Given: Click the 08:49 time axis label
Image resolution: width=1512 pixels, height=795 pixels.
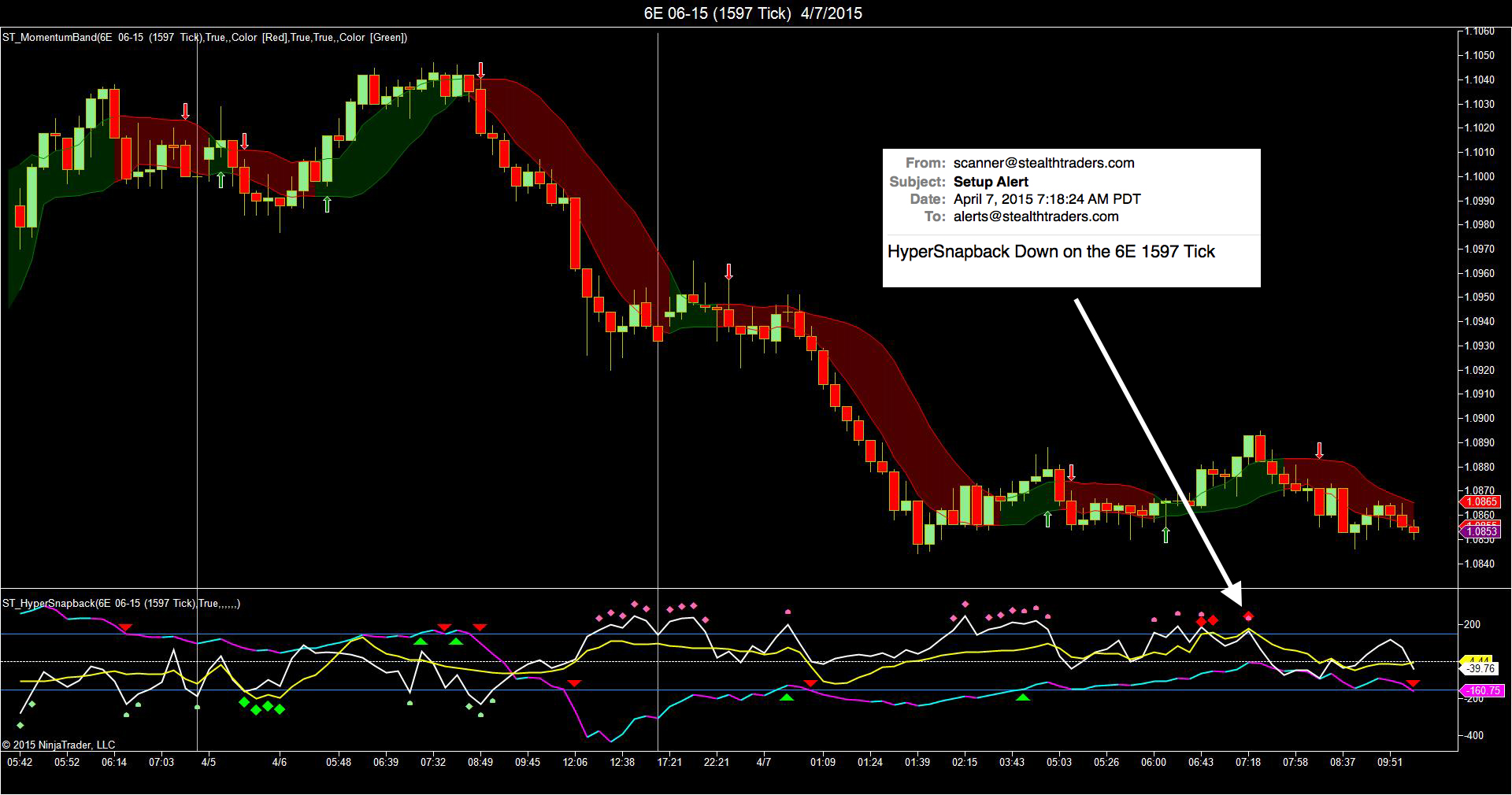Looking at the screenshot, I should pyautogui.click(x=480, y=762).
